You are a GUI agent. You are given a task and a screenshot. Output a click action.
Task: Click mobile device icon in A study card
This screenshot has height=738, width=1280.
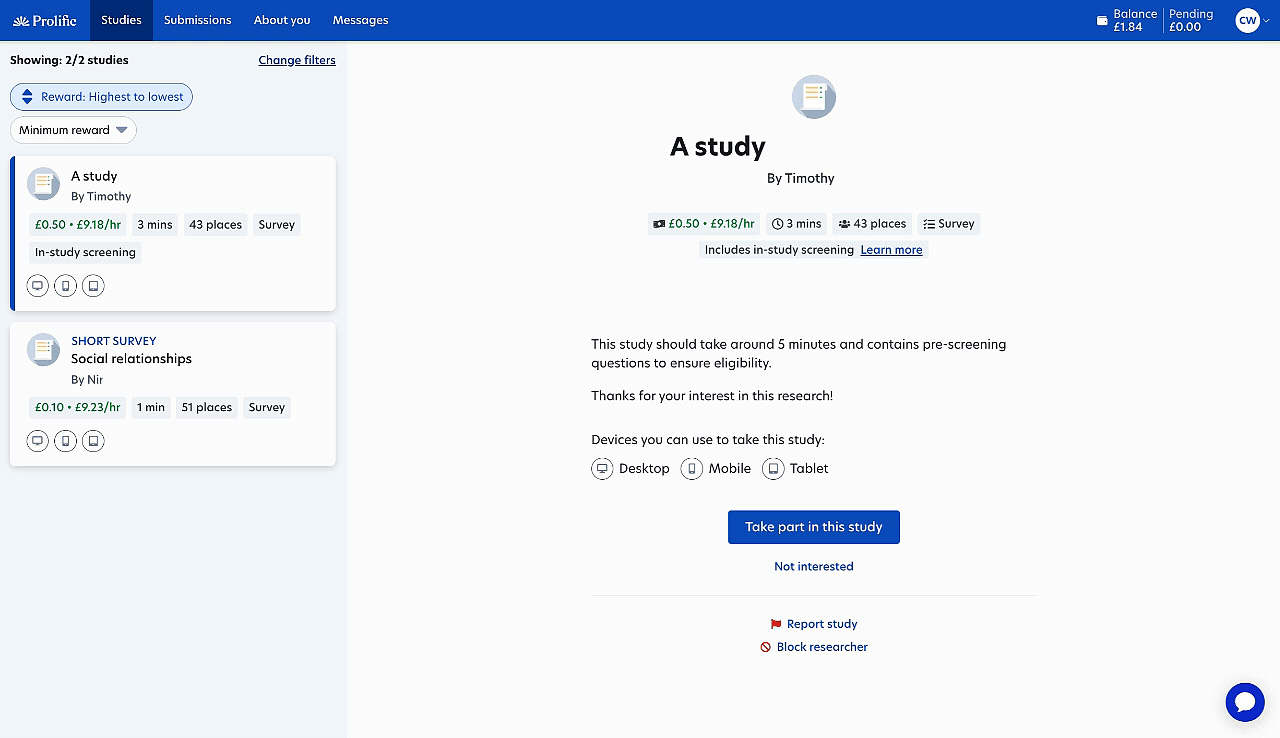click(x=66, y=286)
